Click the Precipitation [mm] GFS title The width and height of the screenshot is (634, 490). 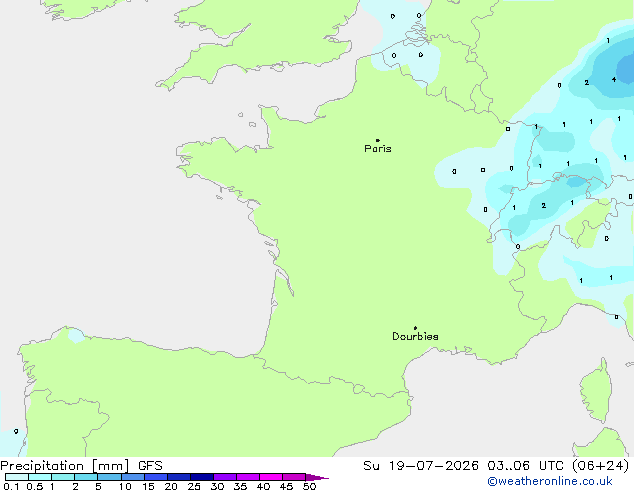pyautogui.click(x=81, y=466)
